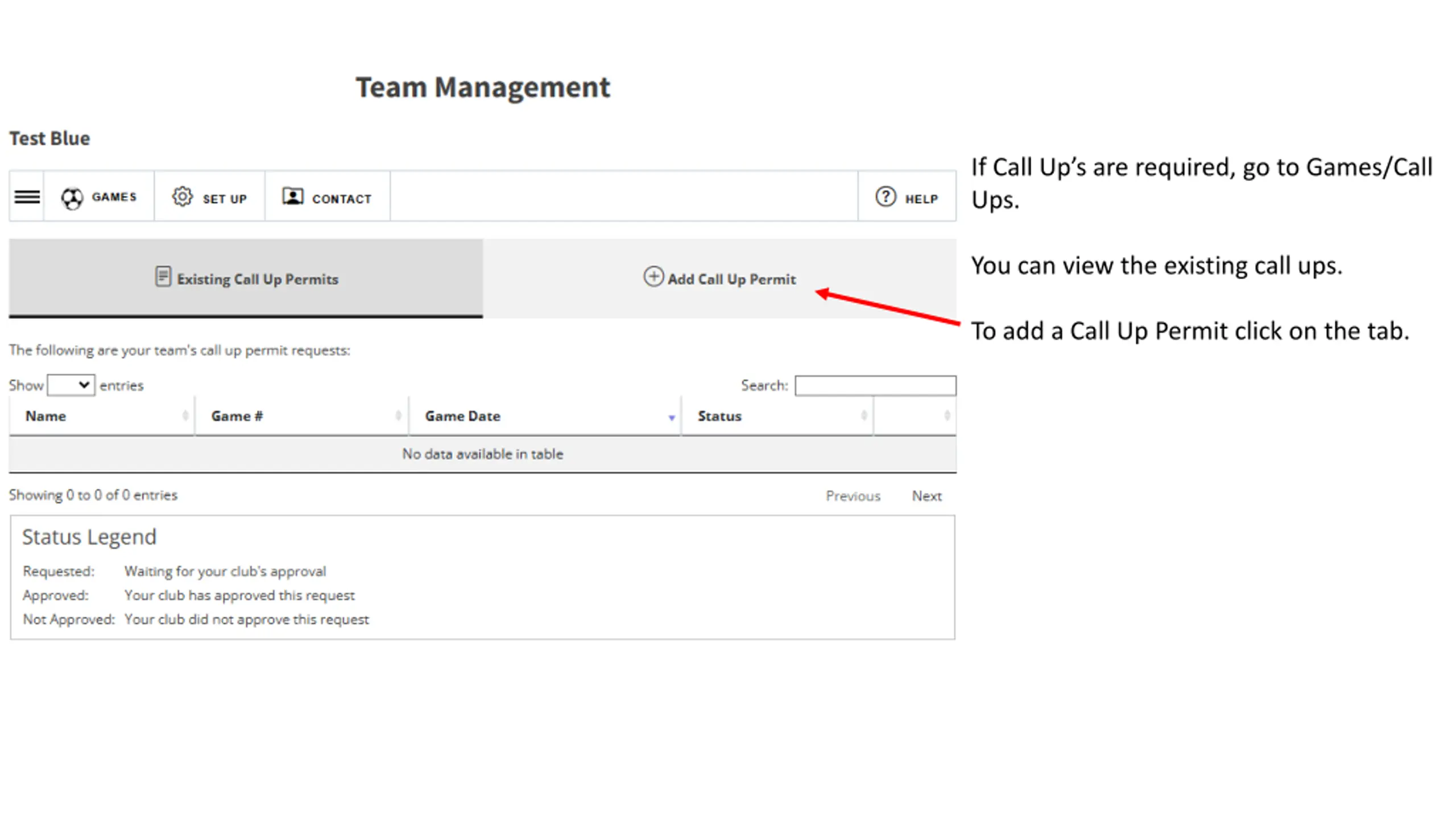Click 'The following are your team's call up permit requests:' text
The image size is (1456, 819).
tap(180, 350)
